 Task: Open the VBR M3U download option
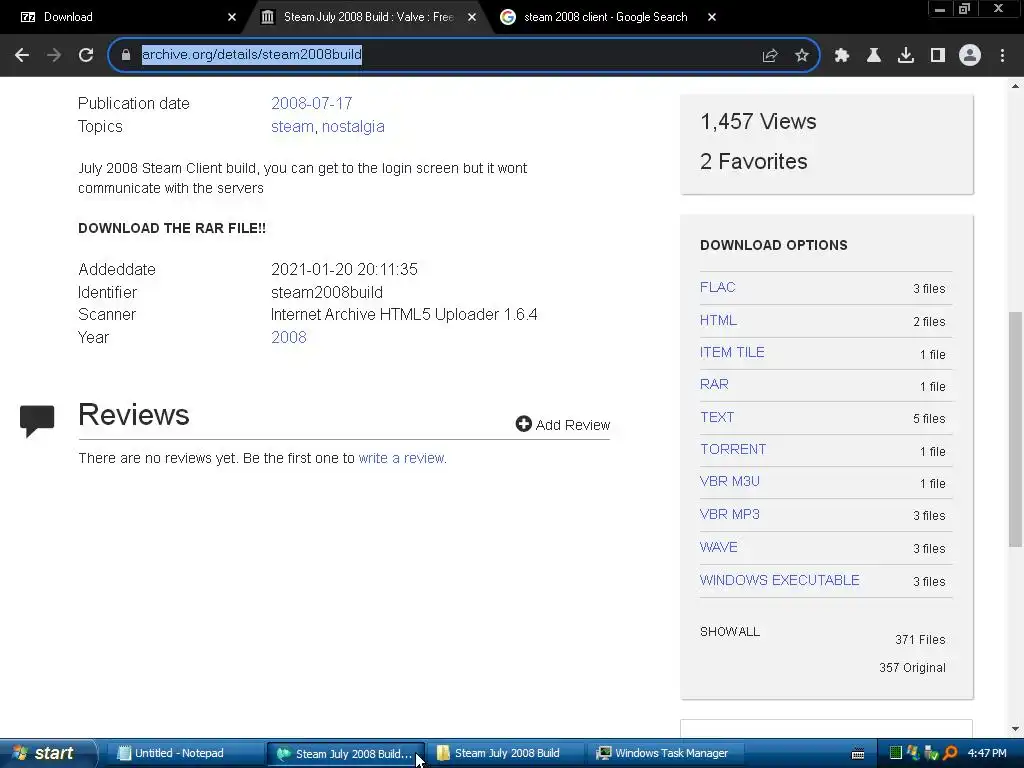tap(729, 481)
